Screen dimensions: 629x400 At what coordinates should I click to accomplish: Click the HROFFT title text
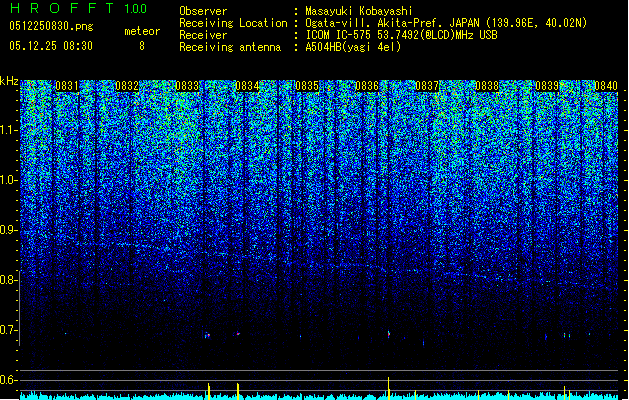tap(62, 8)
